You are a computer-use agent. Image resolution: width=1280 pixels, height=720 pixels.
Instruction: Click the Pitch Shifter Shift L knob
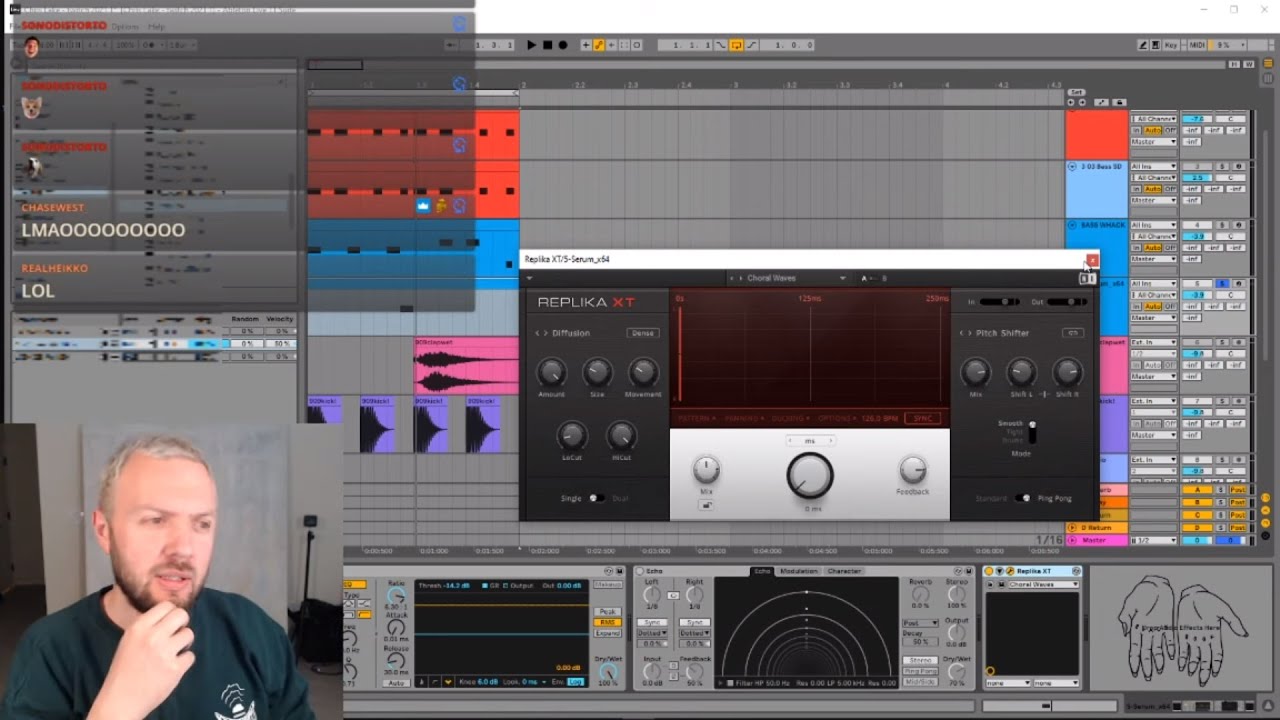click(1020, 372)
